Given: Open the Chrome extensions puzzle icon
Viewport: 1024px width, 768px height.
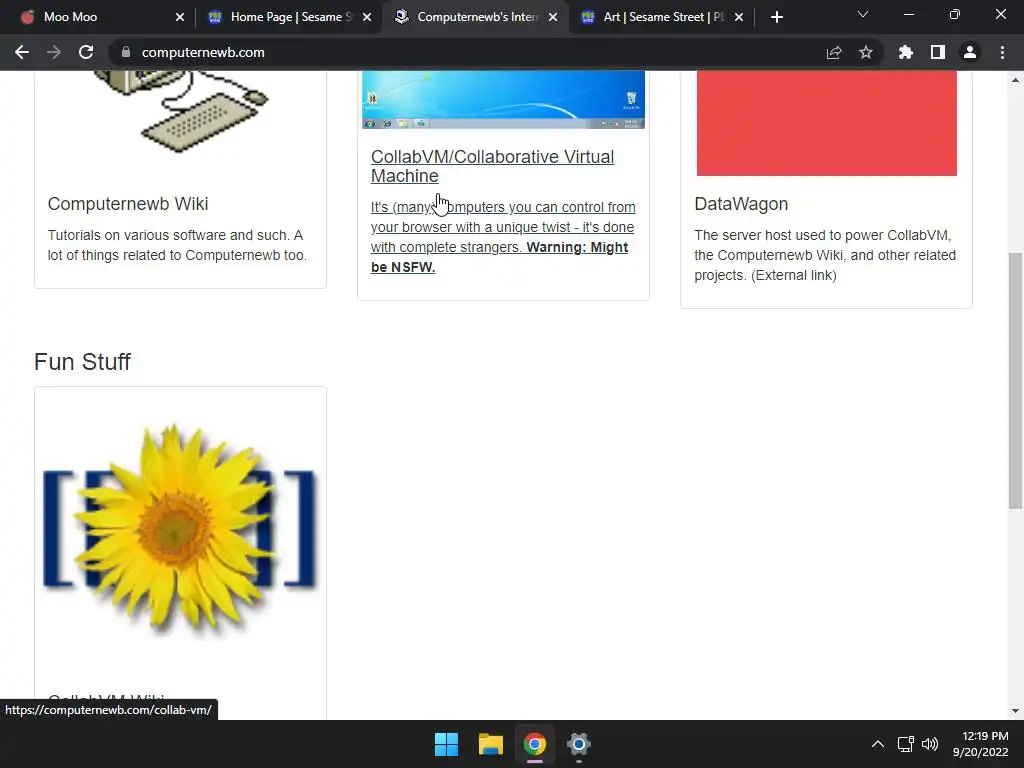Looking at the screenshot, I should 905,52.
